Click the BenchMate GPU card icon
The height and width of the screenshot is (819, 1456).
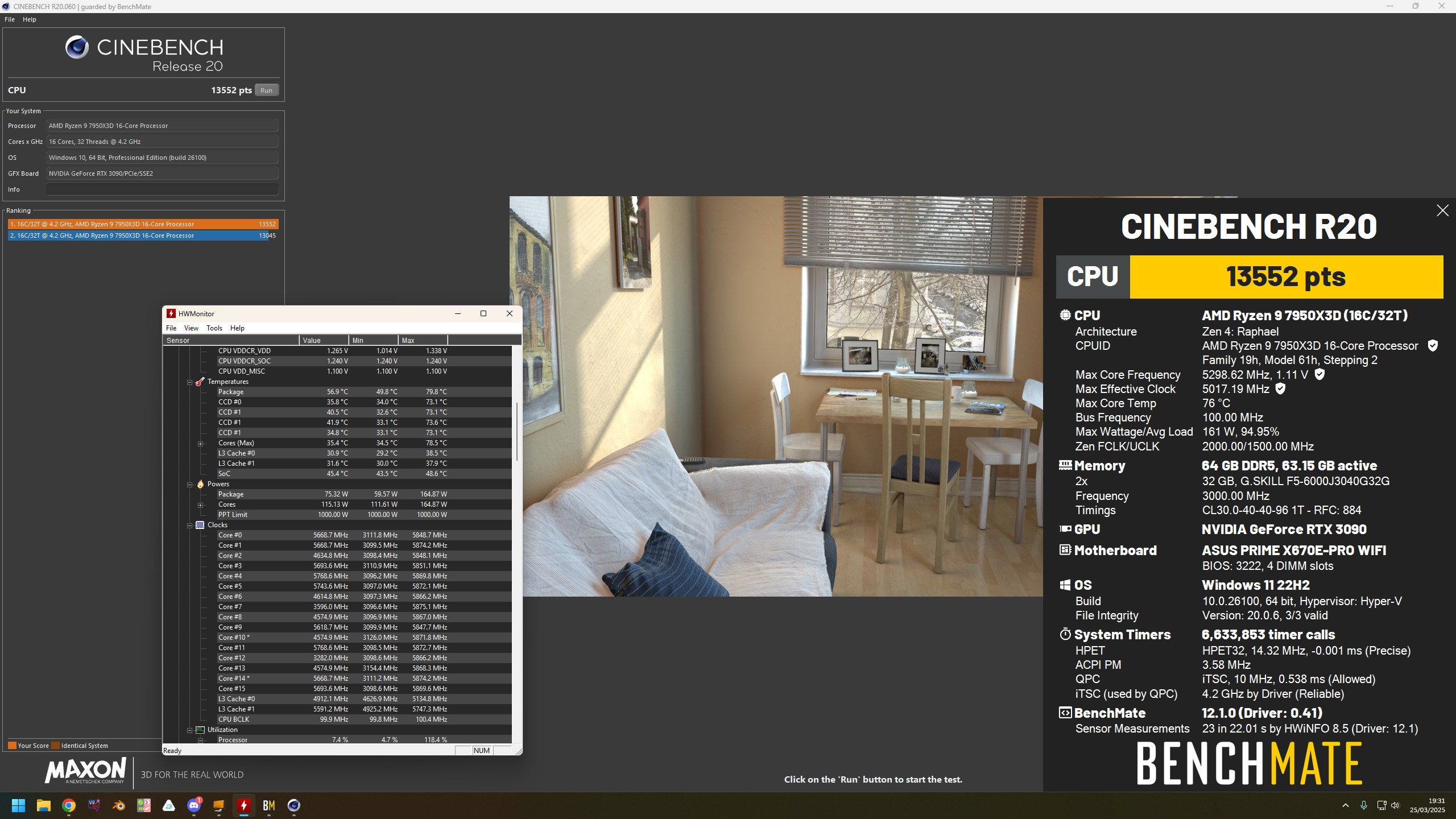(1065, 529)
